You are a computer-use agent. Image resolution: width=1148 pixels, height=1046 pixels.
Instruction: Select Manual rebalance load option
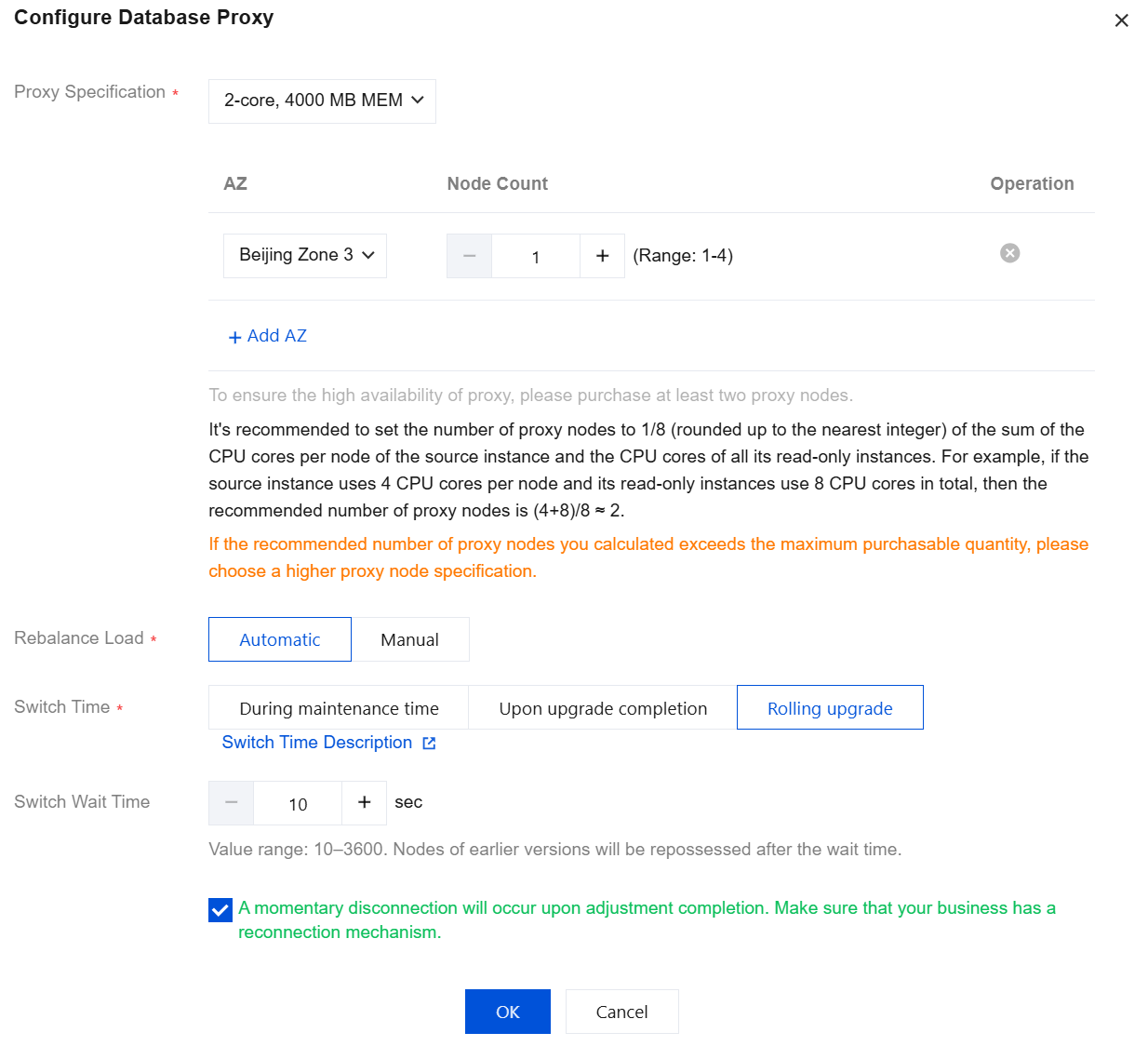(x=409, y=639)
